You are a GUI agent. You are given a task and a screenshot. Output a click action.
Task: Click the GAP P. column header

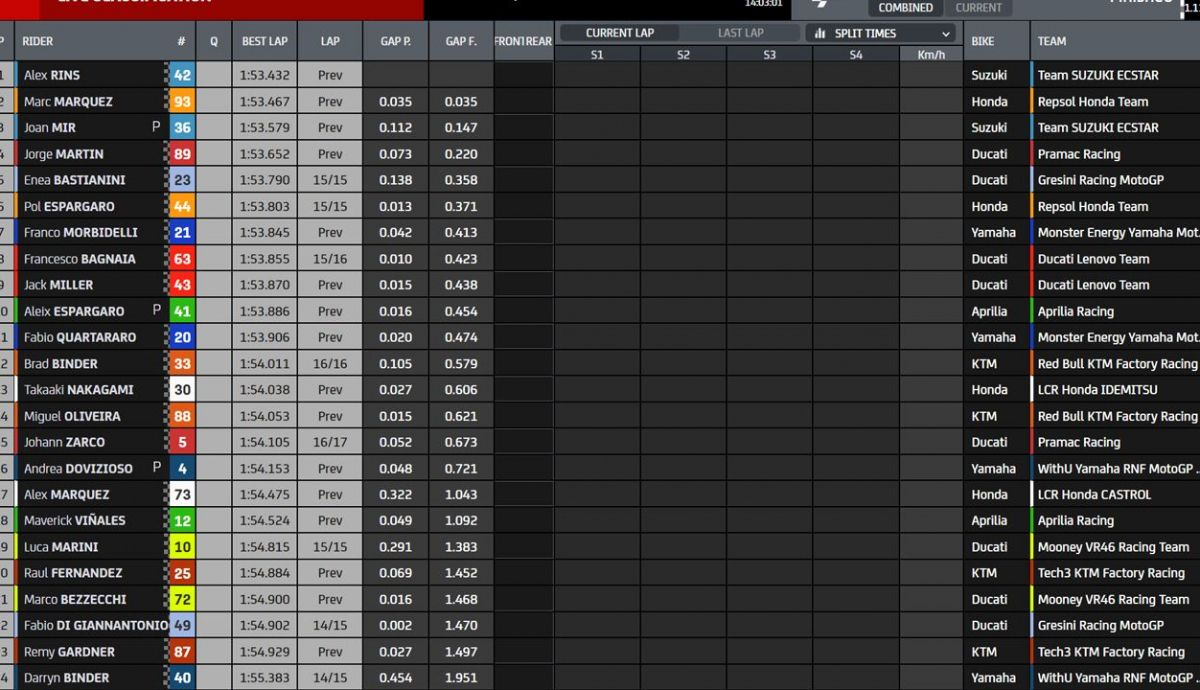click(396, 42)
